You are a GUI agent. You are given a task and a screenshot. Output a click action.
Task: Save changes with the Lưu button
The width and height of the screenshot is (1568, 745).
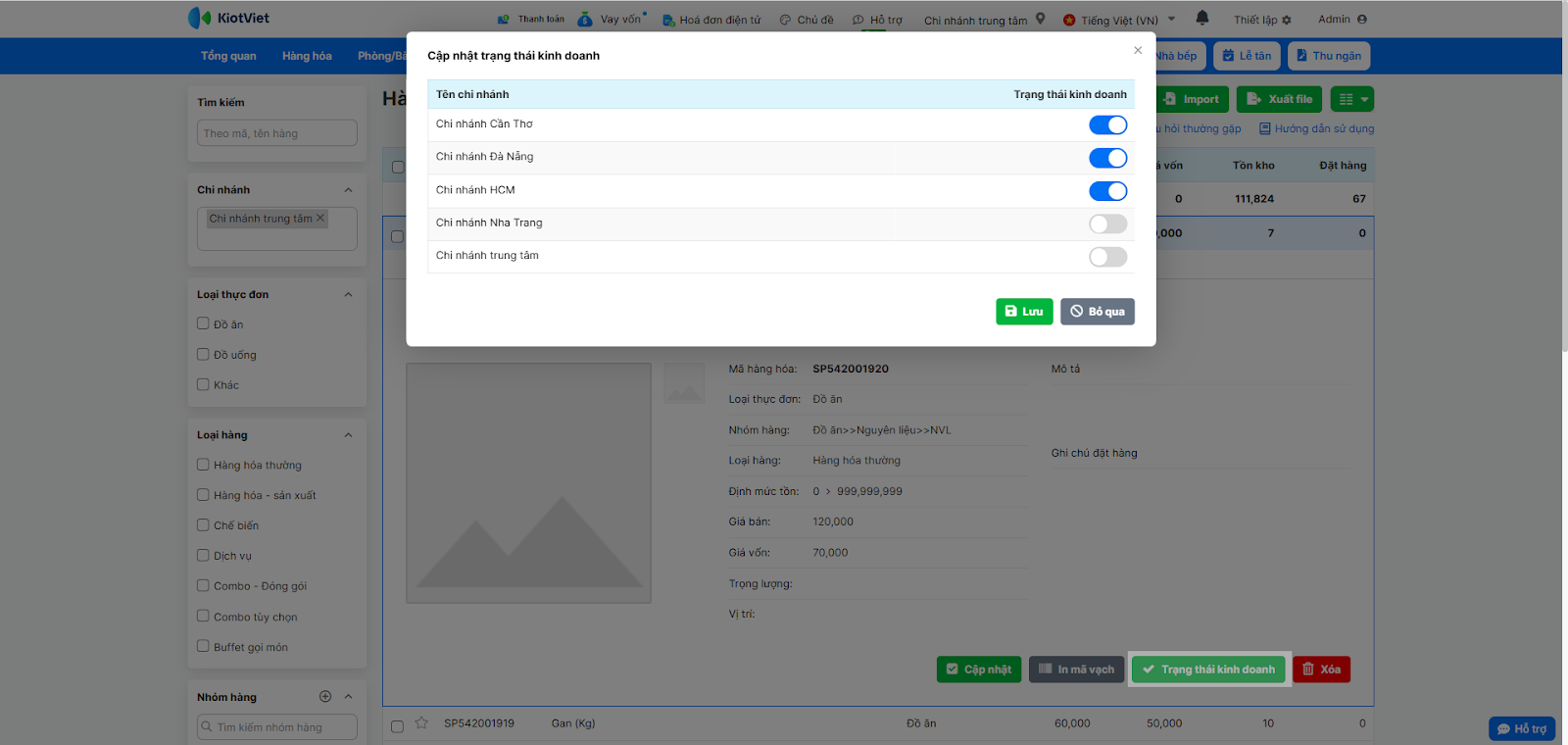tap(1024, 312)
